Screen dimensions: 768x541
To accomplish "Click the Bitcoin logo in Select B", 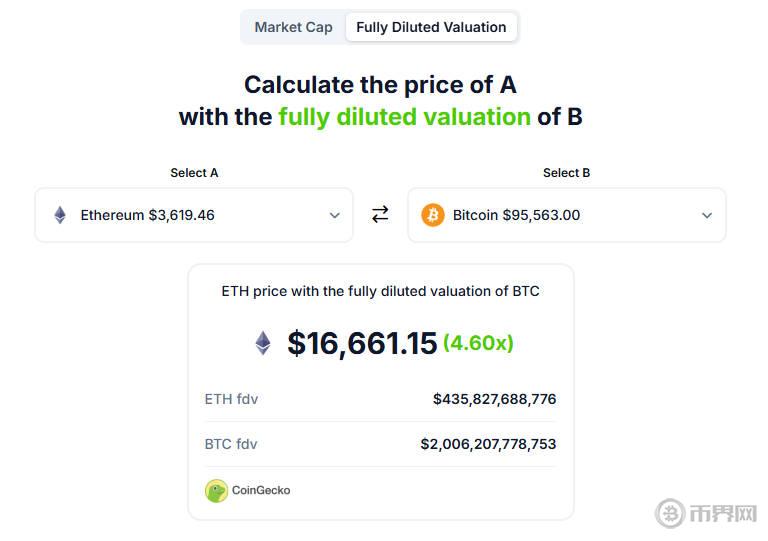I will point(433,215).
